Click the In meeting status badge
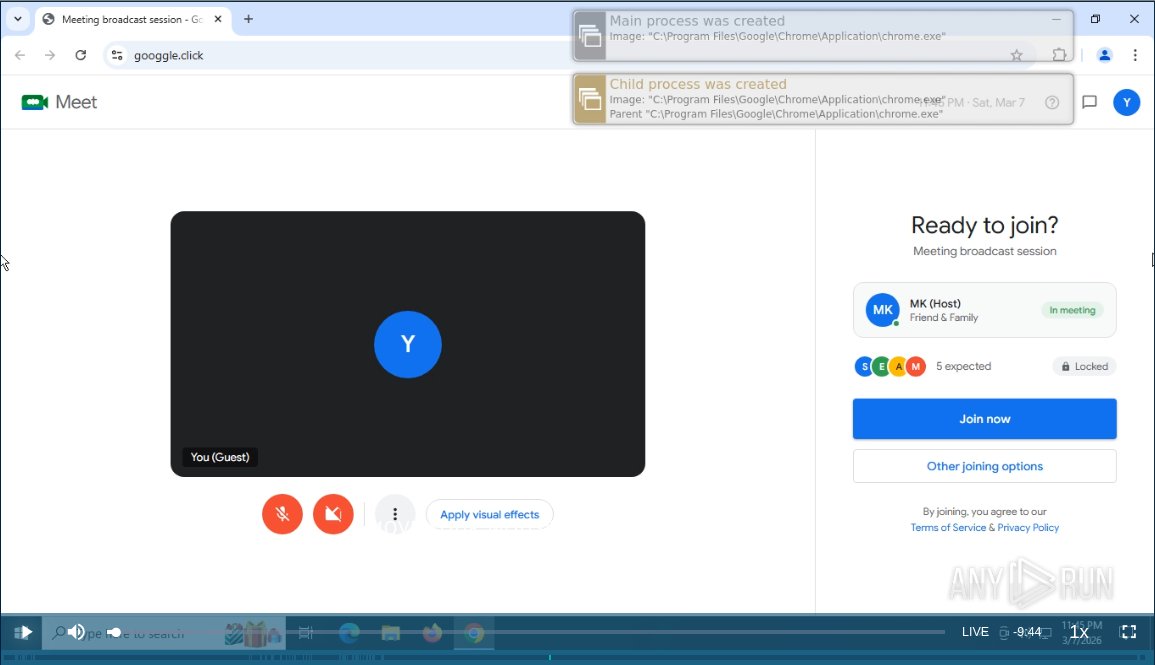This screenshot has height=665, width=1155. (x=1072, y=310)
